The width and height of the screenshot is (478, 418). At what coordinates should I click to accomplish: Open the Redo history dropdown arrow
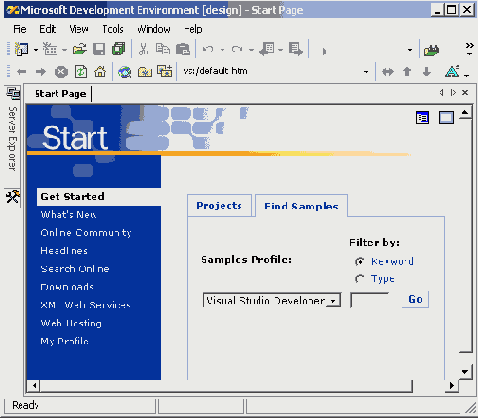tap(251, 50)
